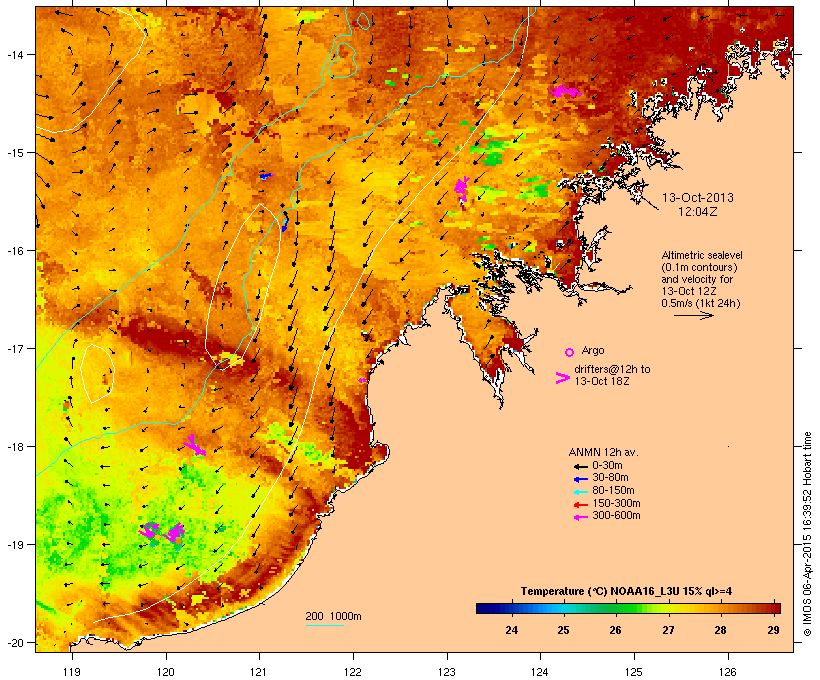Click the longitude label 121
The image size is (820, 680).
pos(259,672)
